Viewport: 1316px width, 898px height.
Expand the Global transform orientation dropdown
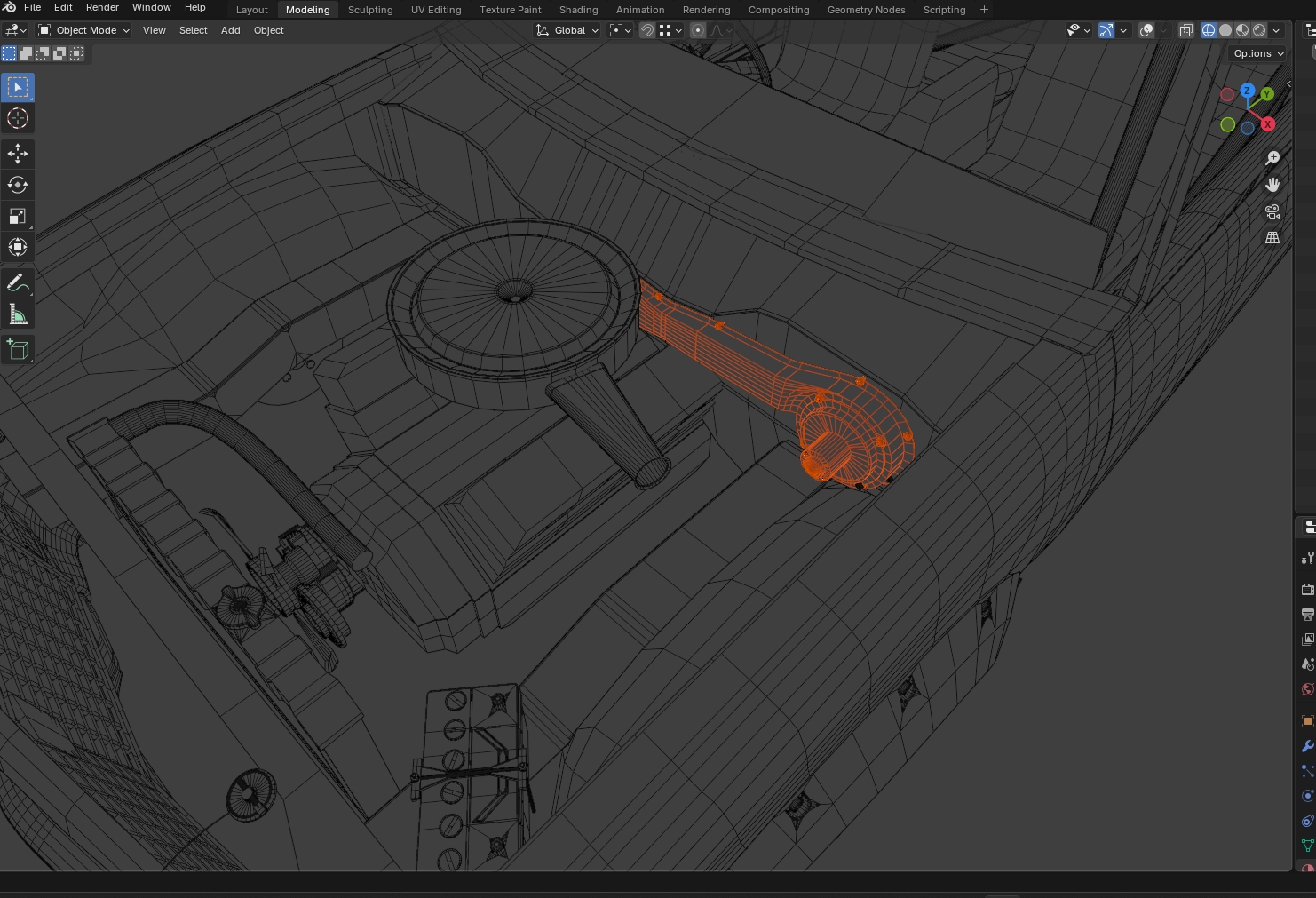(x=567, y=30)
